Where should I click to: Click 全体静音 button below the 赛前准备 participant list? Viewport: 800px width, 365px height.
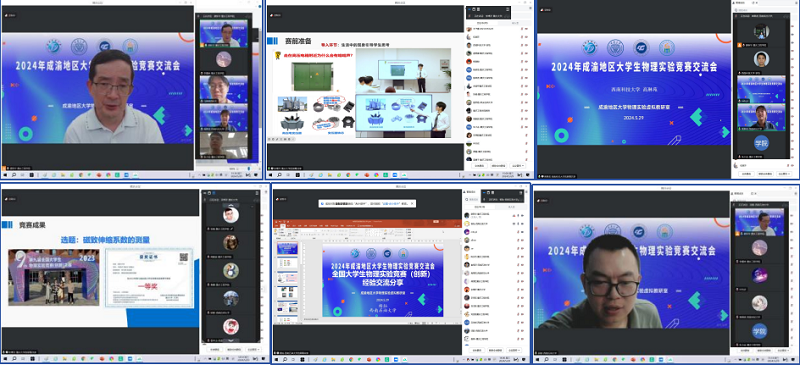(479, 166)
